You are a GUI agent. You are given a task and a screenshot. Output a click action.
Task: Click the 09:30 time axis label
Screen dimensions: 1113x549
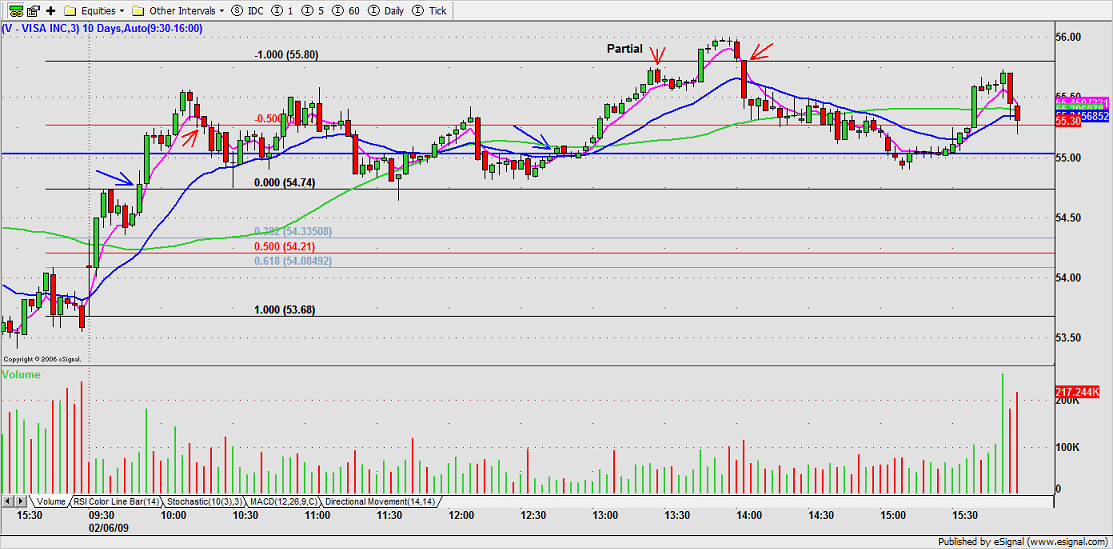coord(102,515)
